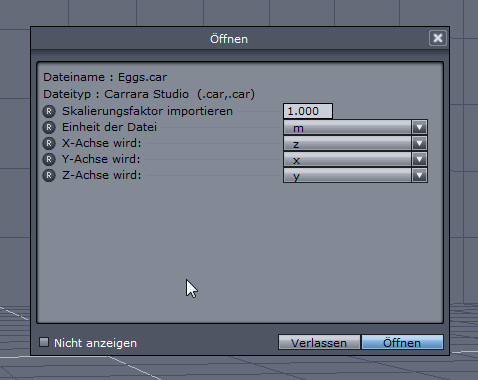478x380 pixels.
Task: Click the Nicht anzeigen label text
Action: pos(95,343)
